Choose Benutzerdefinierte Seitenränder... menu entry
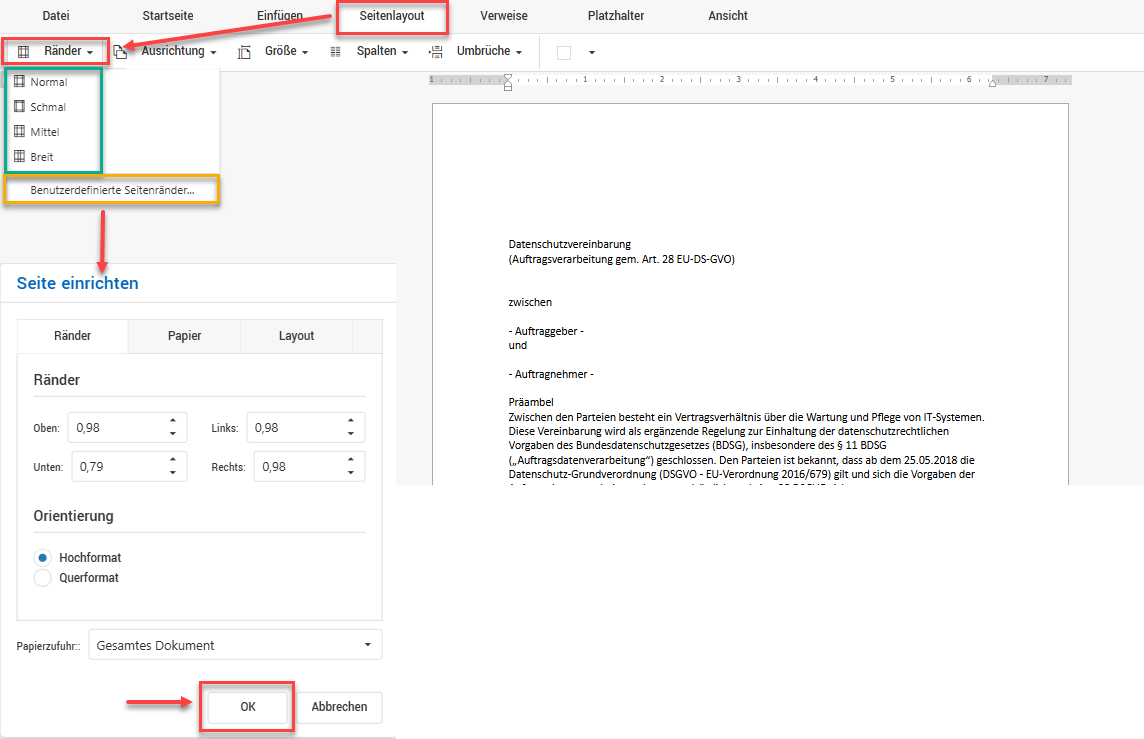This screenshot has height=739, width=1144. 112,190
